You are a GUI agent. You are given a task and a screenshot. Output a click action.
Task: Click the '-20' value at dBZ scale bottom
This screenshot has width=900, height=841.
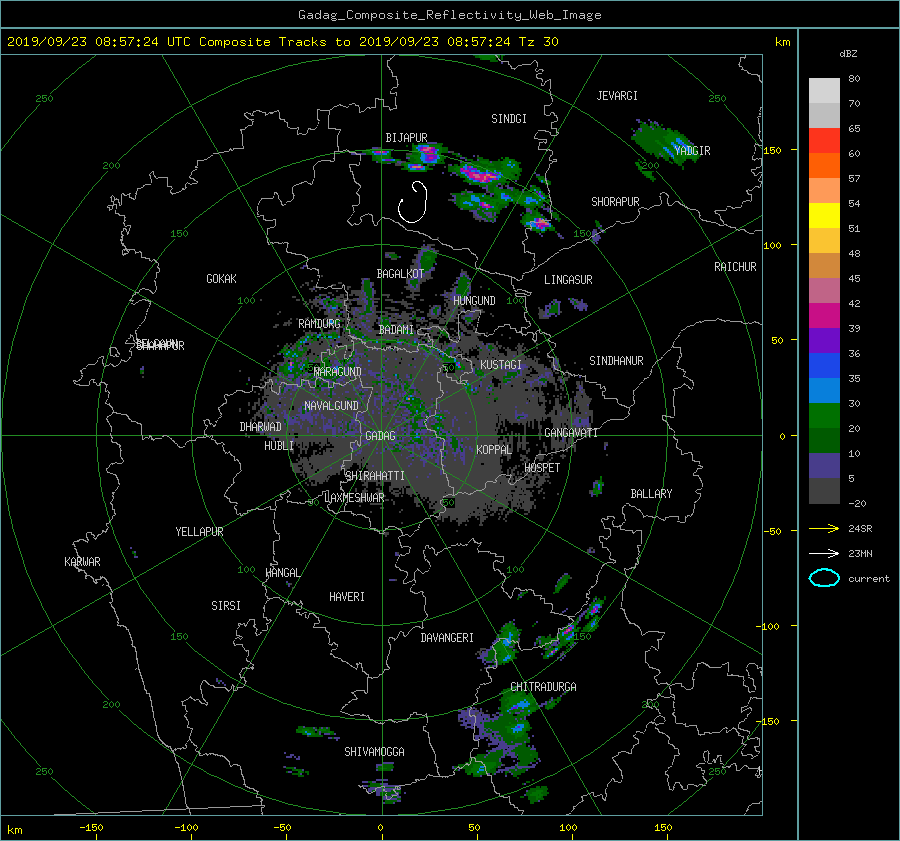(857, 503)
